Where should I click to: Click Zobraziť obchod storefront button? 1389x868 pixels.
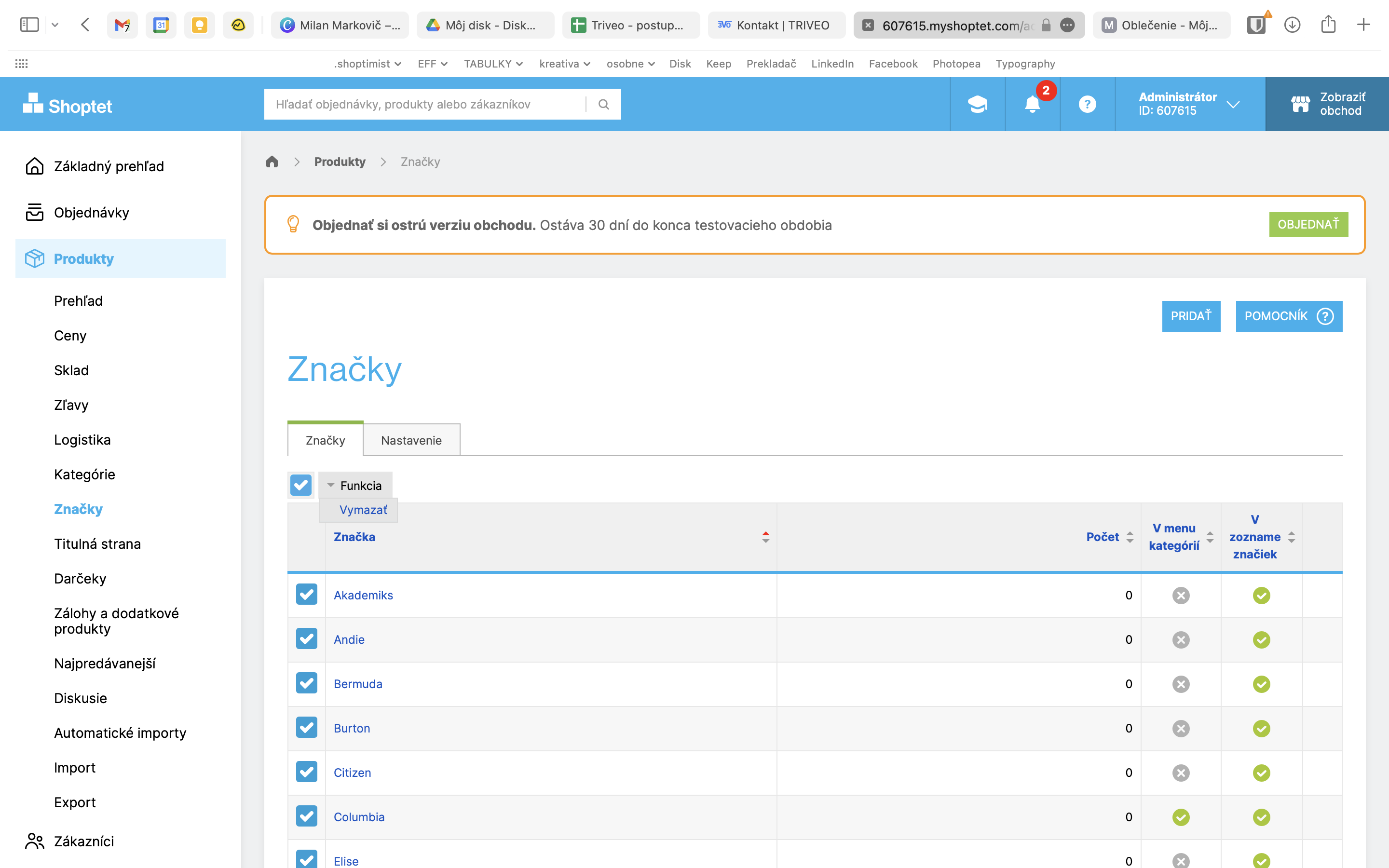point(1327,105)
